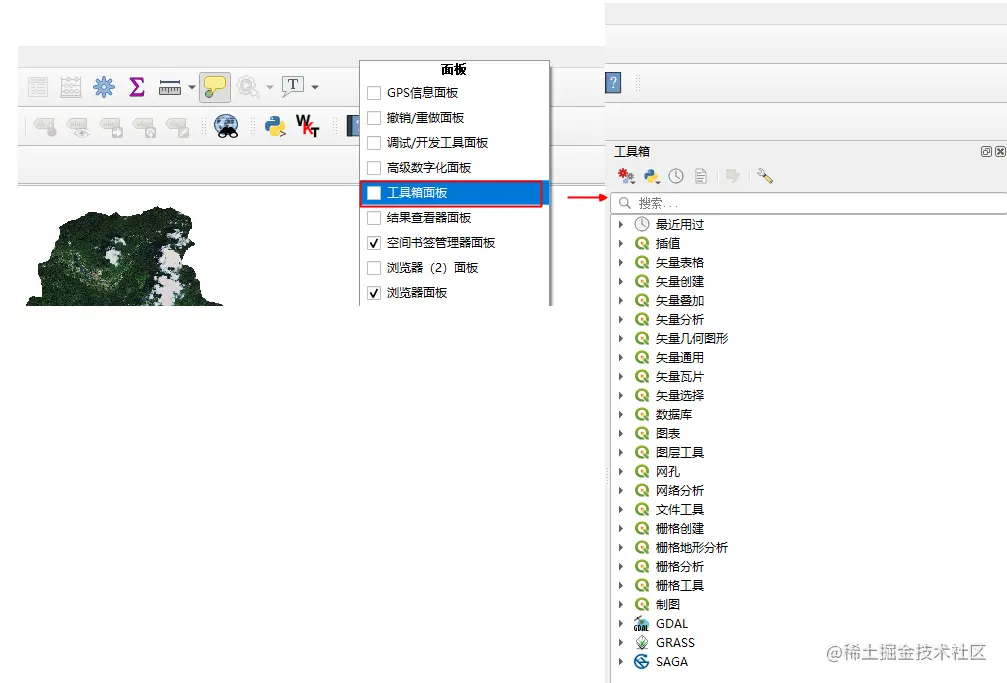This screenshot has width=1007, height=683.
Task: Expand the 矢量分析 group
Action: pyautogui.click(x=620, y=319)
